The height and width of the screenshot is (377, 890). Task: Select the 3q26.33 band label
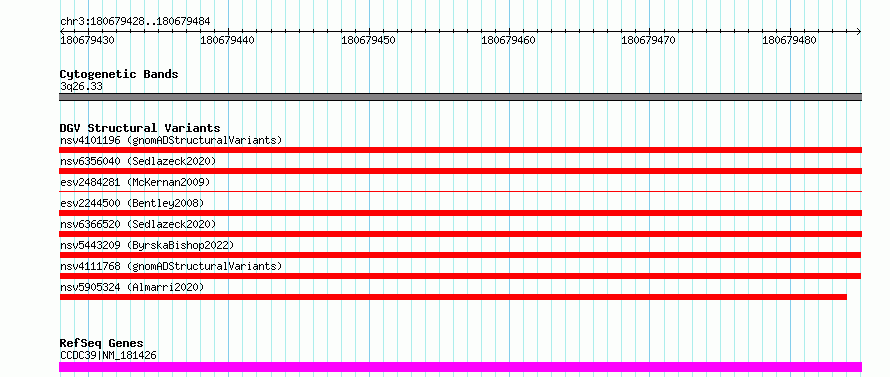(81, 87)
